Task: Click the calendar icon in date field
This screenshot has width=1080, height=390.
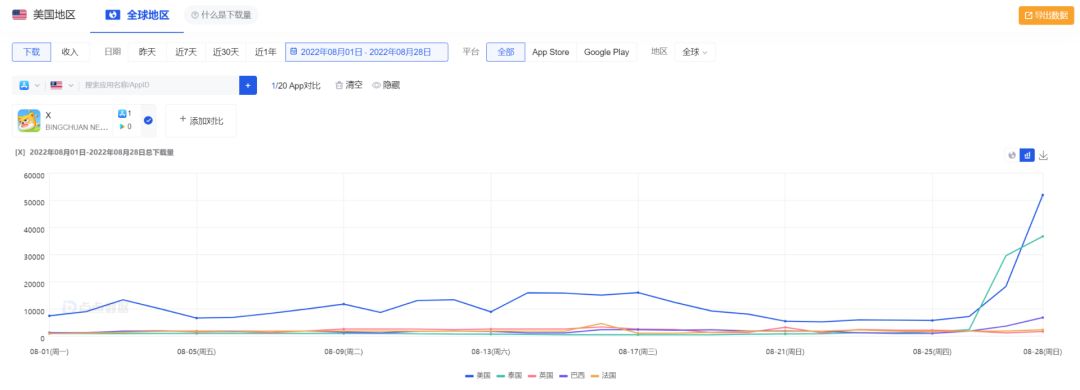Action: point(293,52)
